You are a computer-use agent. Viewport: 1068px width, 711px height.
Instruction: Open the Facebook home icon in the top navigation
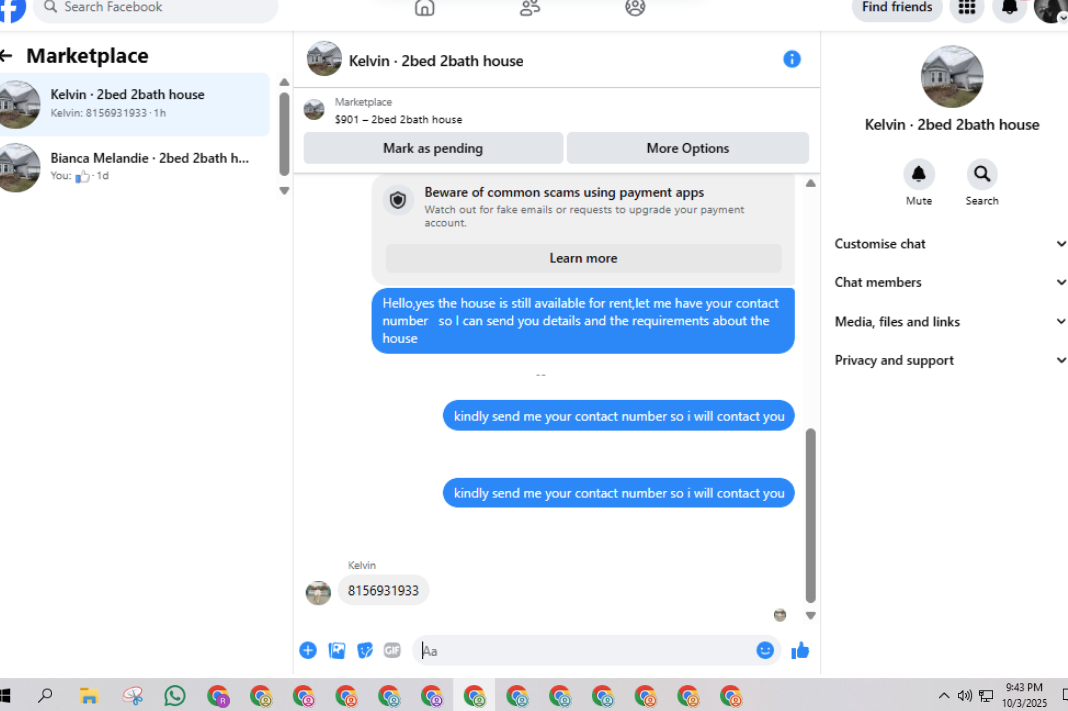[x=424, y=7]
